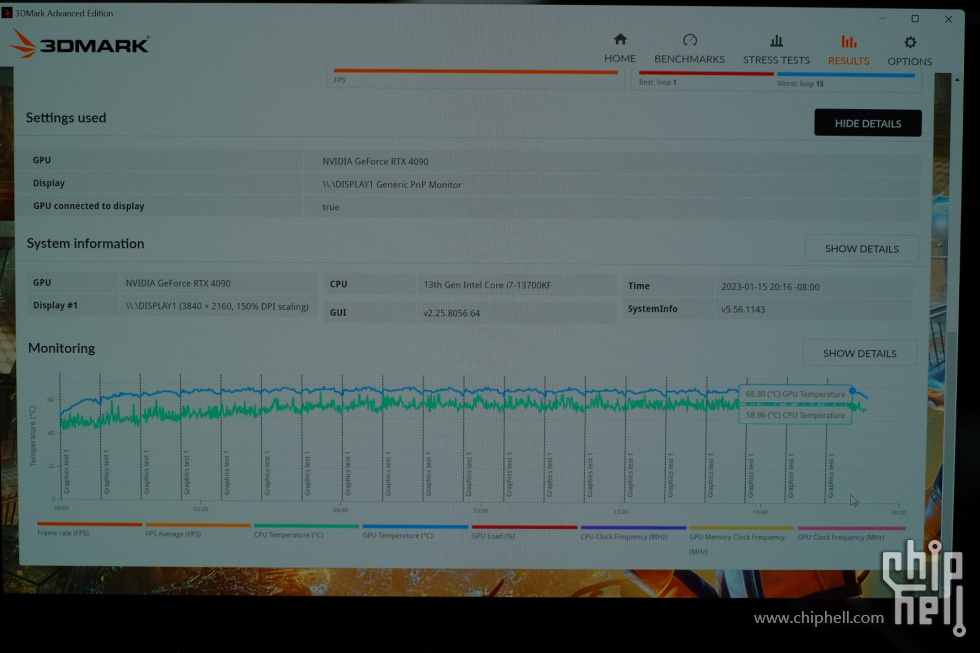Image resolution: width=980 pixels, height=653 pixels.
Task: Click the 13th Gen Intel Core i7-13700KF text
Action: 487,285
